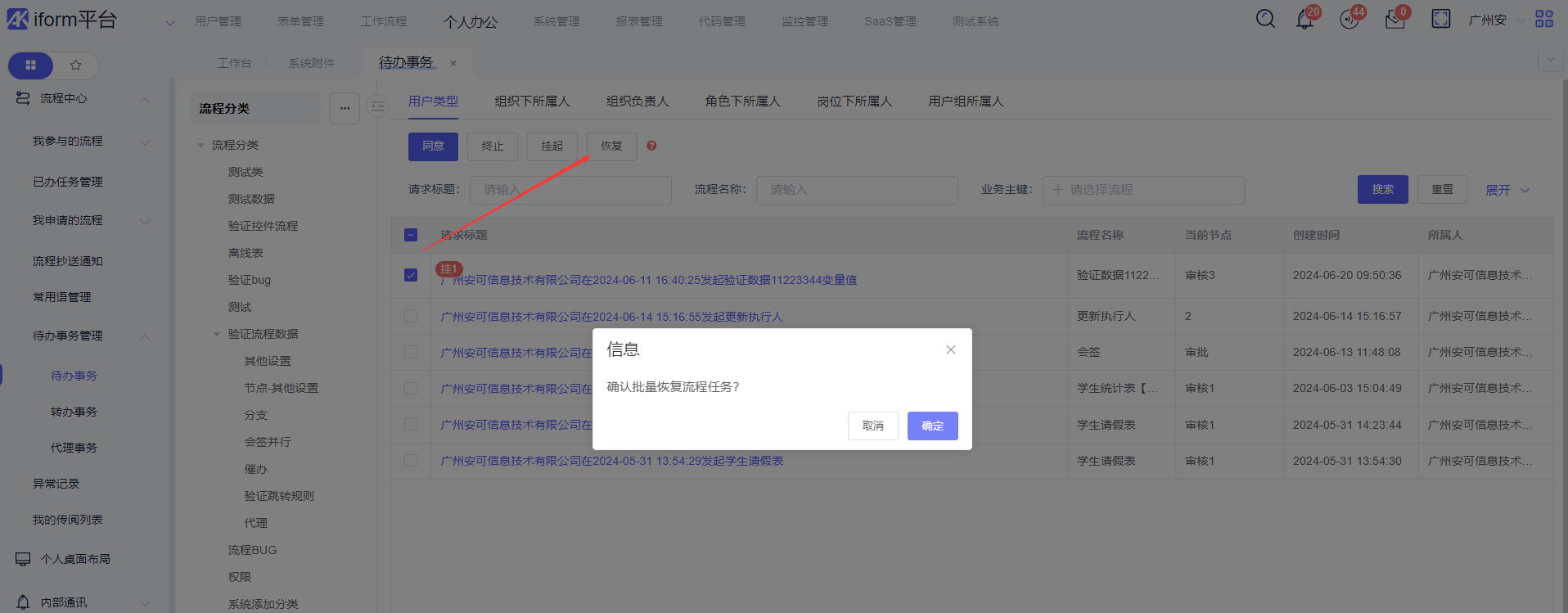
Task: Click the star favorites icon in sidebar
Action: click(75, 65)
